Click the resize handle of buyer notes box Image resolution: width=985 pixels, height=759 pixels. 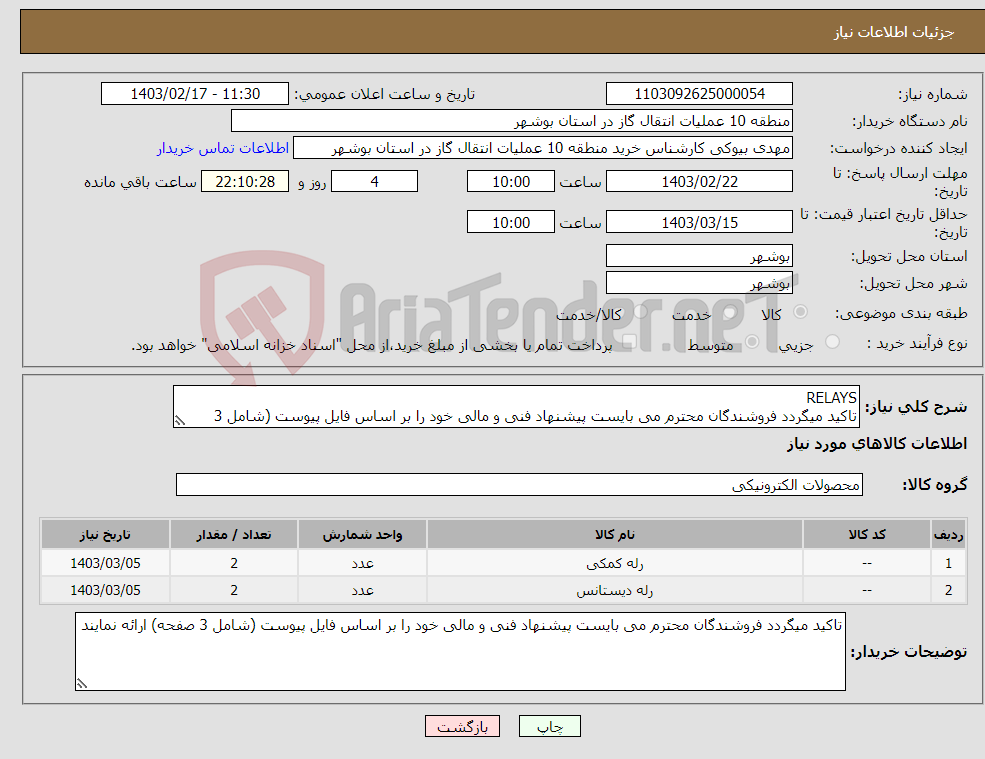[x=82, y=684]
